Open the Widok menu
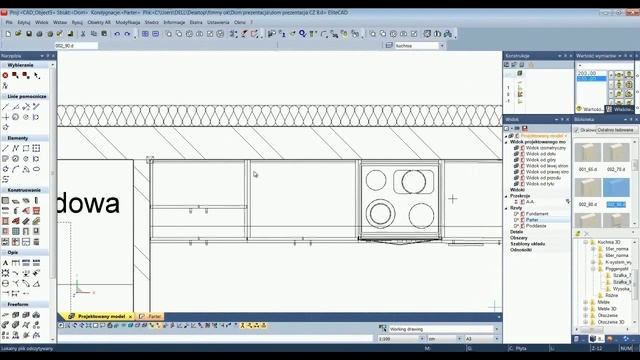The height and width of the screenshot is (360, 640). 42,22
